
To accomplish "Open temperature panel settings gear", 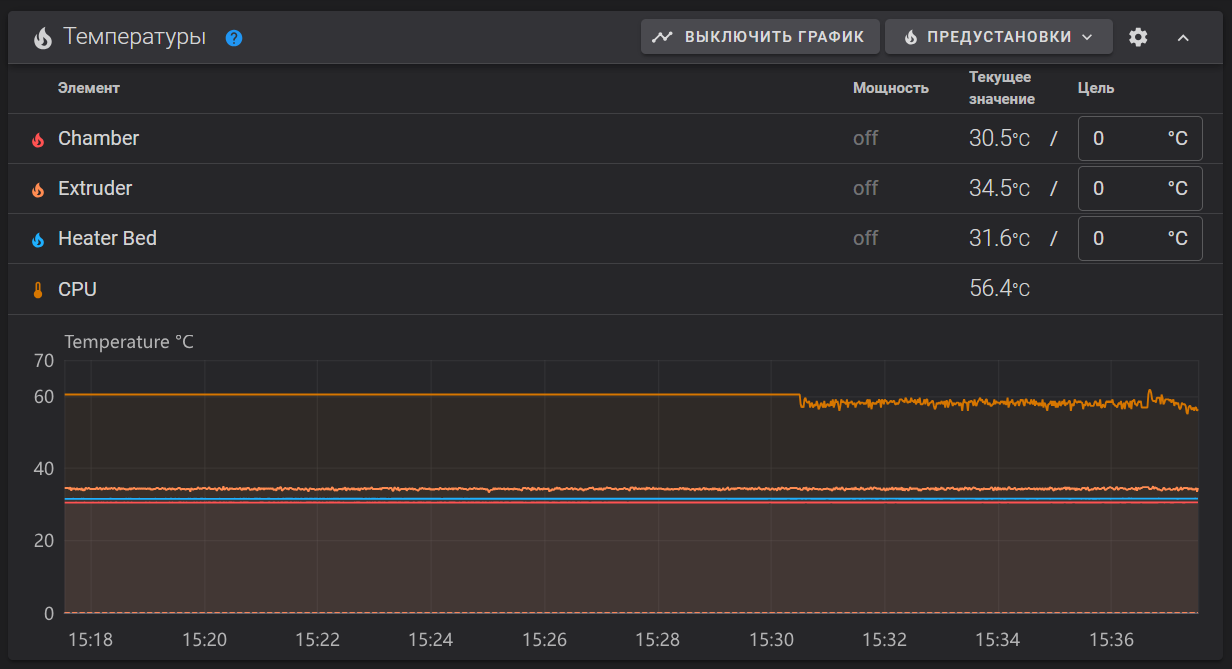I will coord(1138,37).
